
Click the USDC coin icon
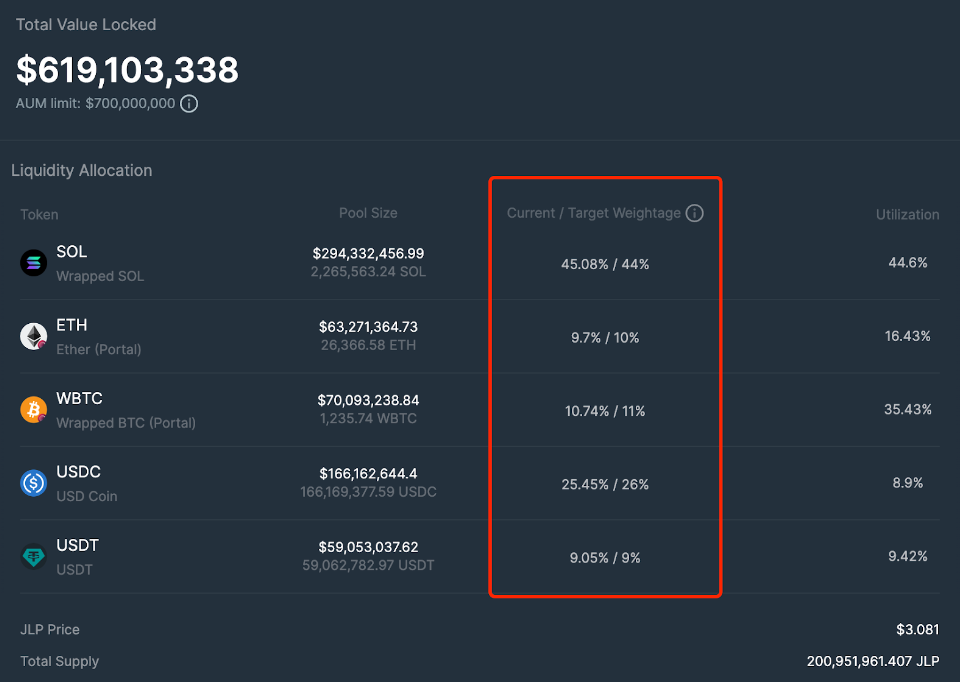click(x=34, y=483)
